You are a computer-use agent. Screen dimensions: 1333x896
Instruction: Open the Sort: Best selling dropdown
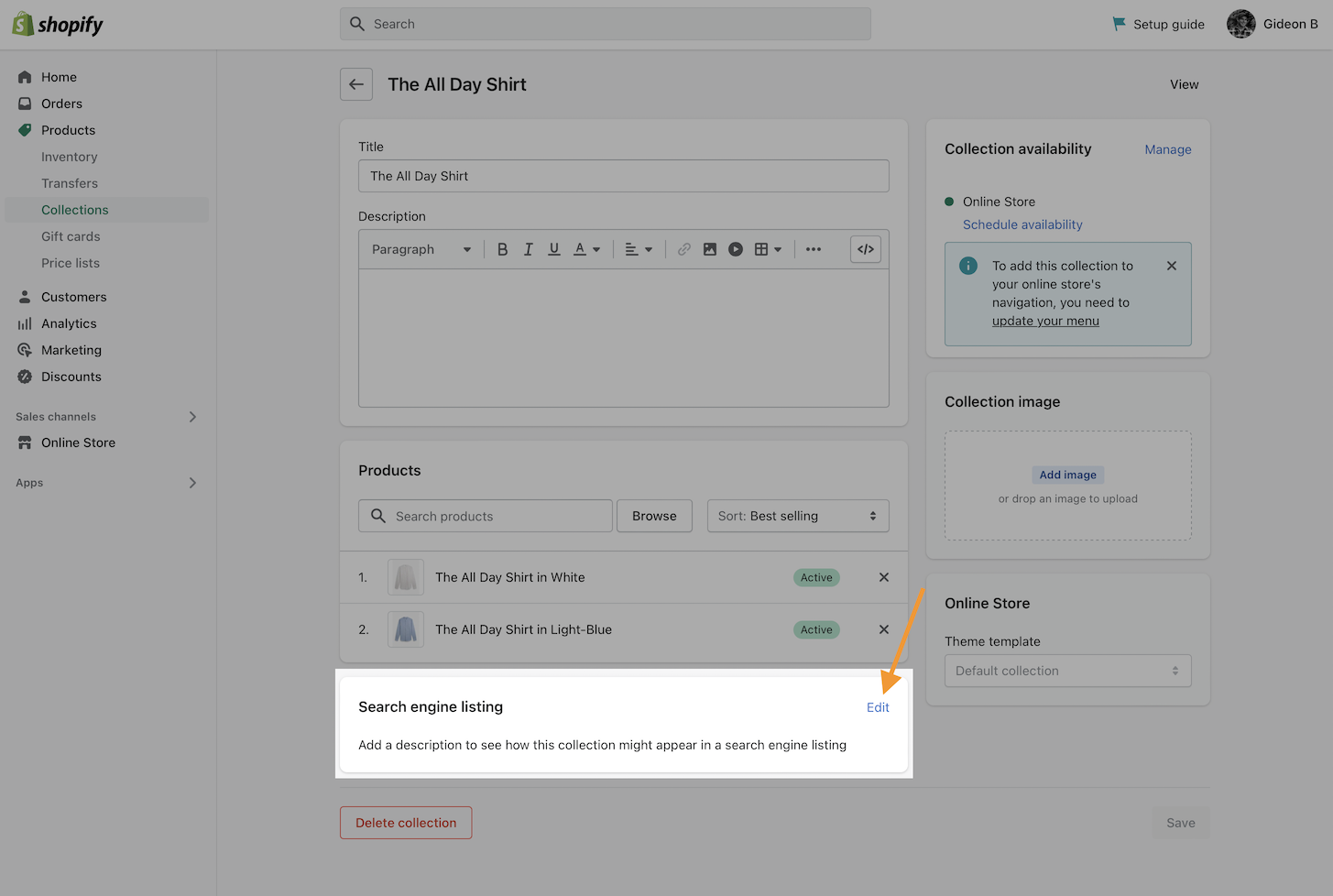798,516
